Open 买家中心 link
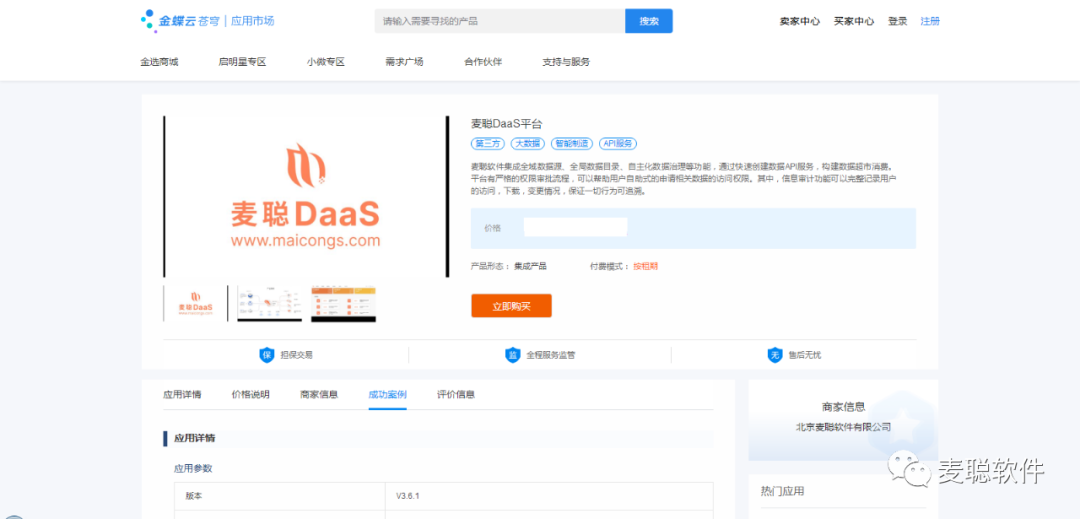The image size is (1080, 519). point(854,21)
